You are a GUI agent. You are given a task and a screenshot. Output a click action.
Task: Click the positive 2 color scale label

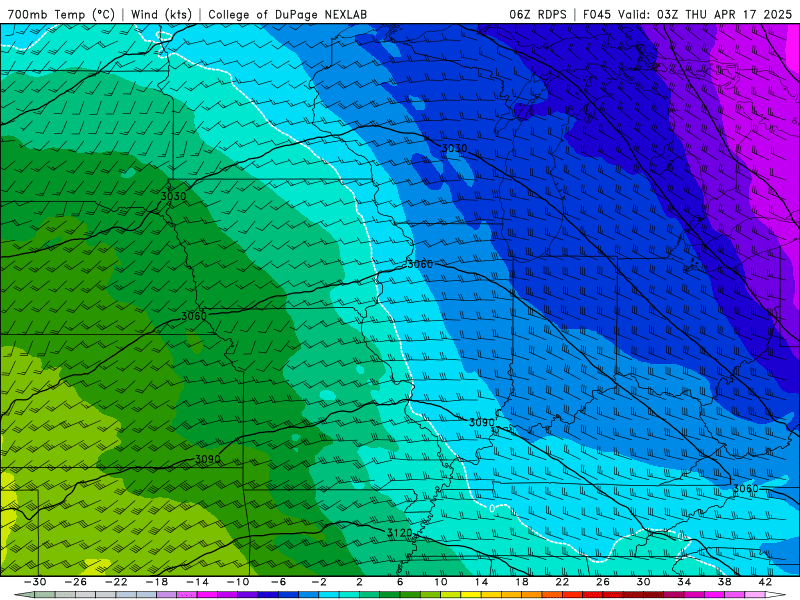tap(359, 582)
